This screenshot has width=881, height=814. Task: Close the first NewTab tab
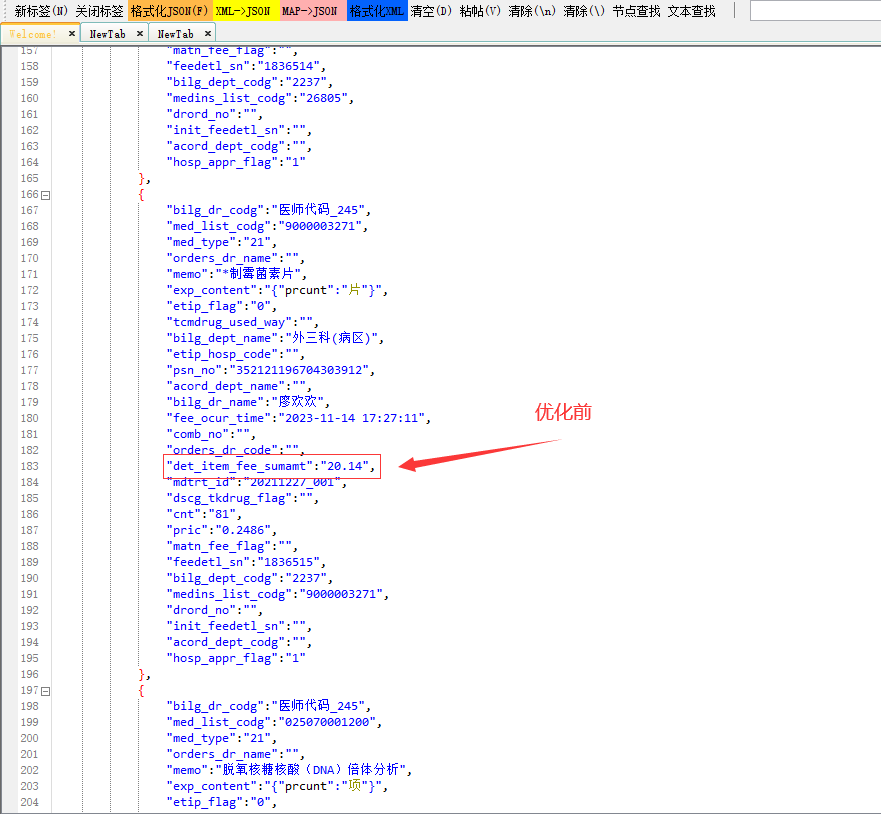(140, 34)
